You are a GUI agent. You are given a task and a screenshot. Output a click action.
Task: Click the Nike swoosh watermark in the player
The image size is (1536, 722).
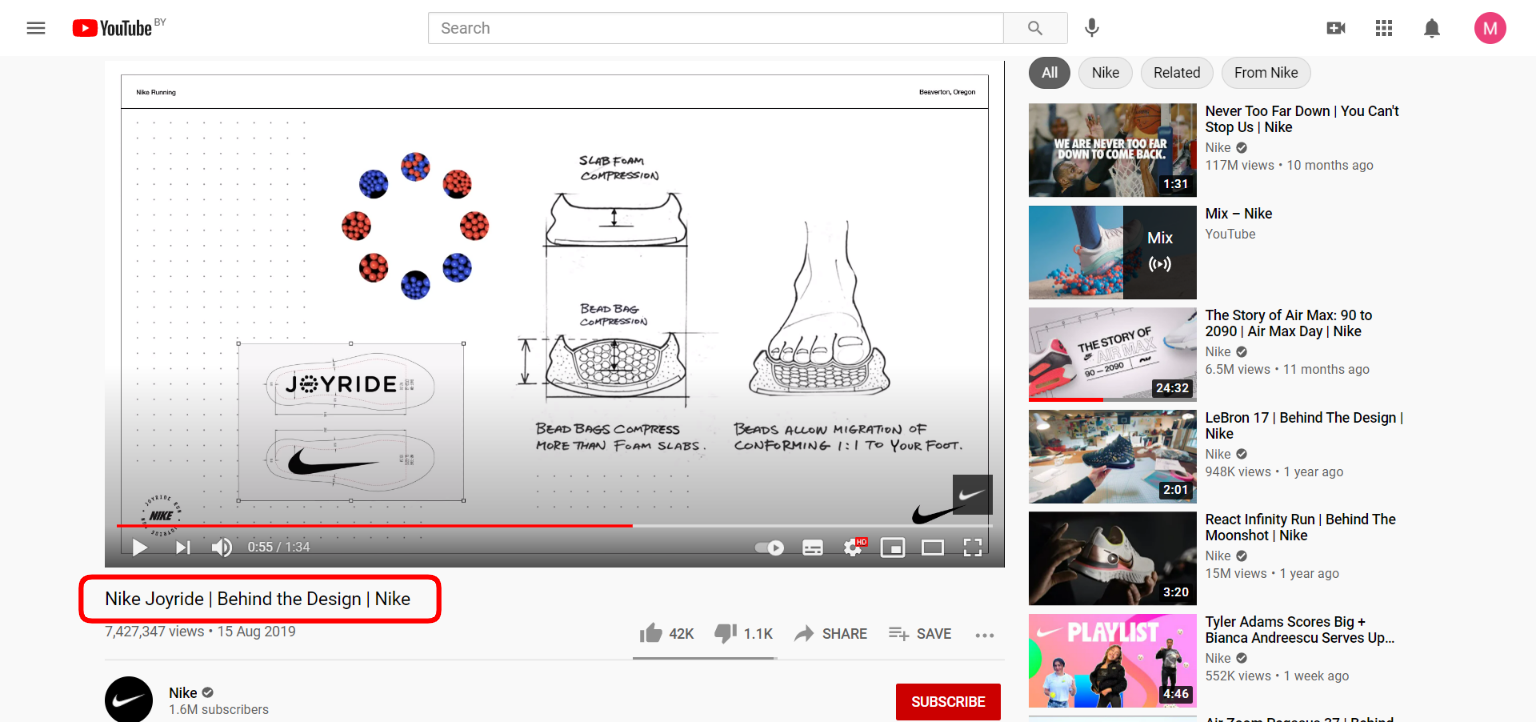point(972,495)
